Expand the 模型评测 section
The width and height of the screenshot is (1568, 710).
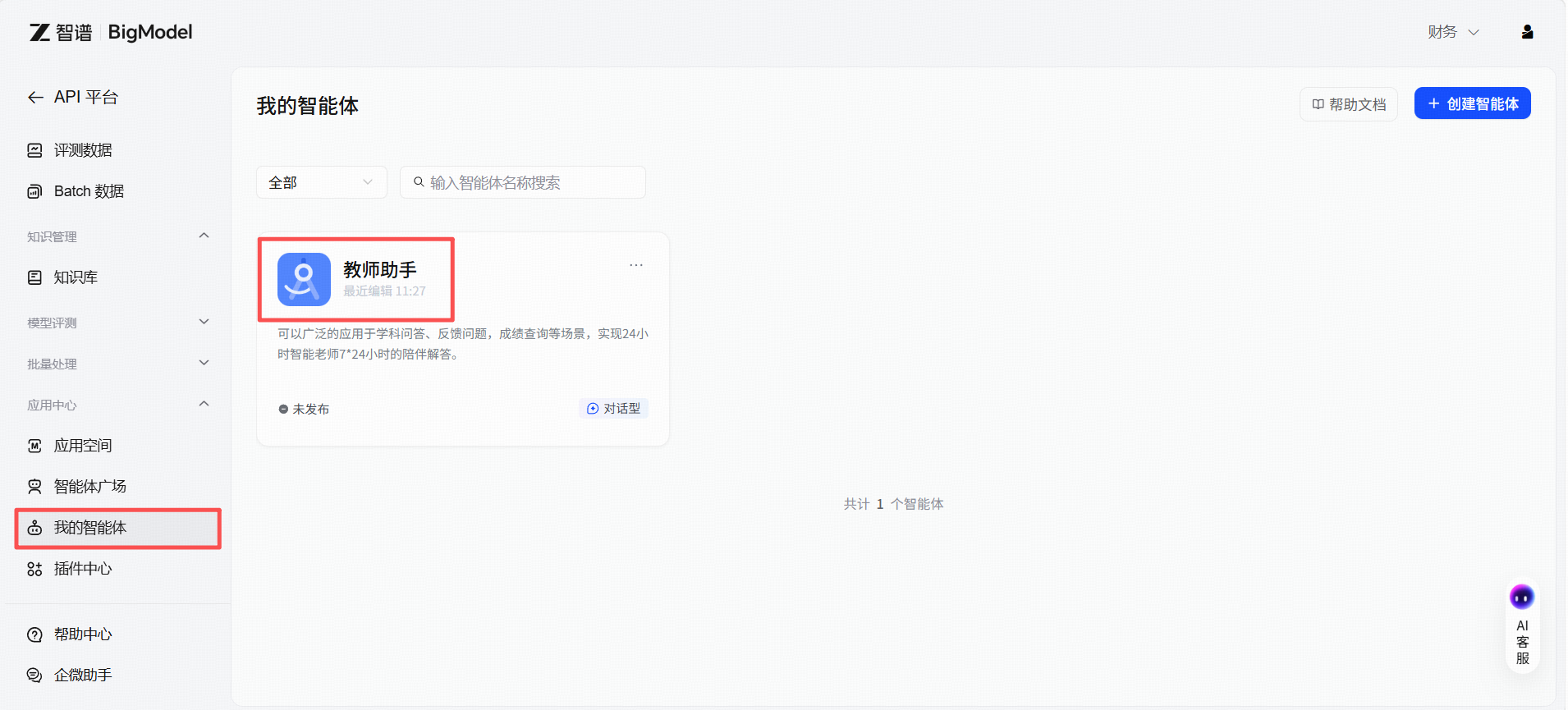(x=204, y=323)
